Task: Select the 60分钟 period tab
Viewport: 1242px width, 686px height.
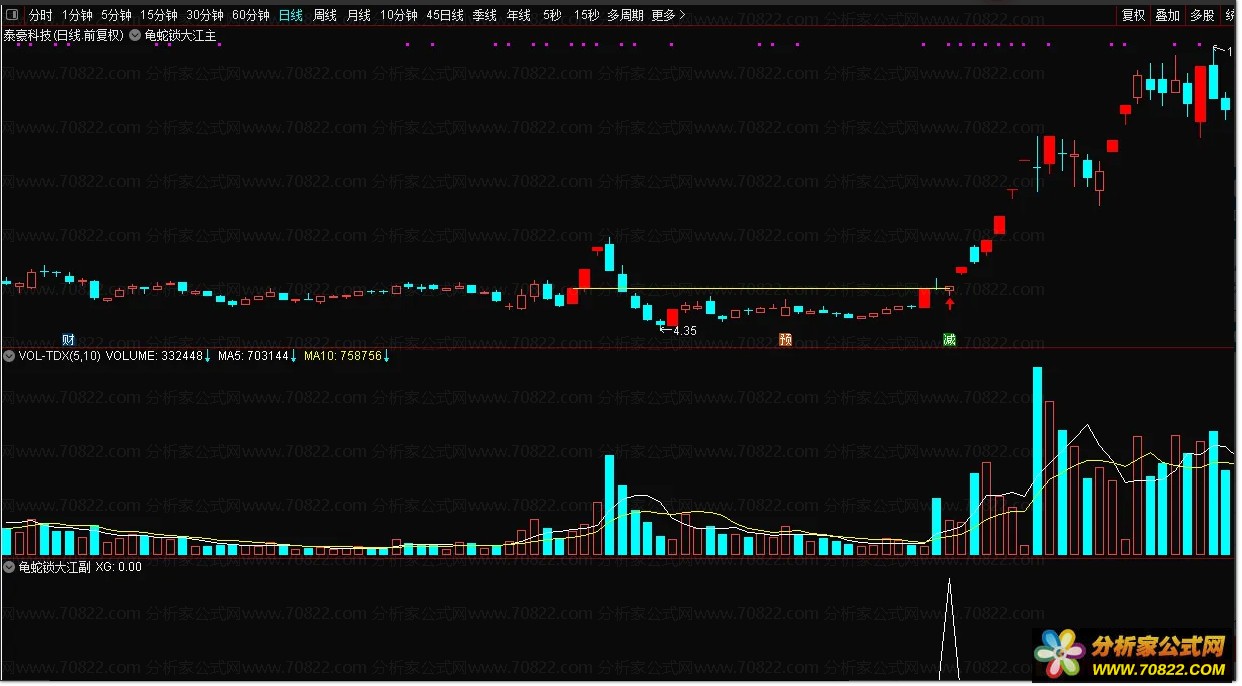Action: (x=250, y=15)
